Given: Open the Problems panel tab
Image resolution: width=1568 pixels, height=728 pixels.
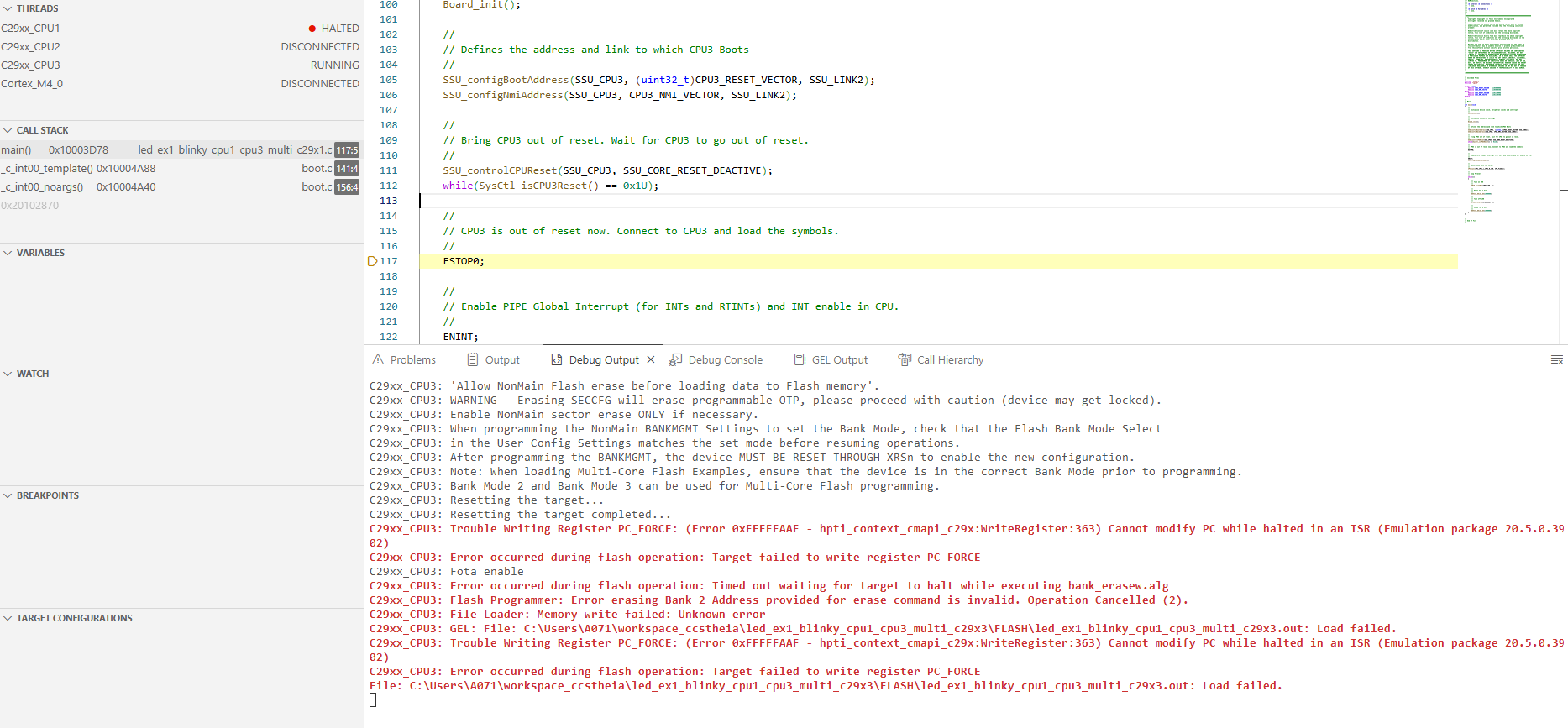Looking at the screenshot, I should (404, 359).
